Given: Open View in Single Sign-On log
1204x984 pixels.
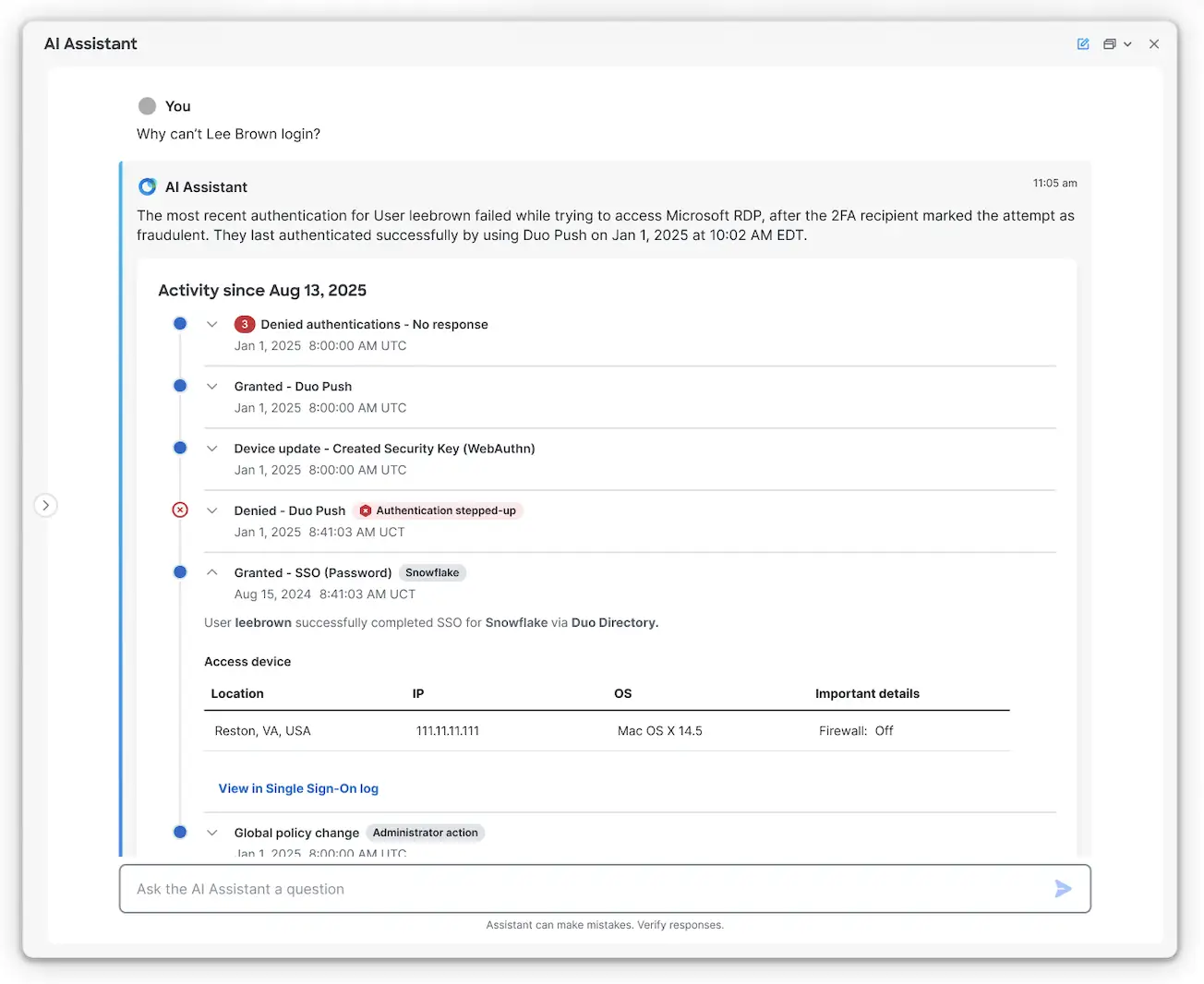Looking at the screenshot, I should click(x=297, y=788).
